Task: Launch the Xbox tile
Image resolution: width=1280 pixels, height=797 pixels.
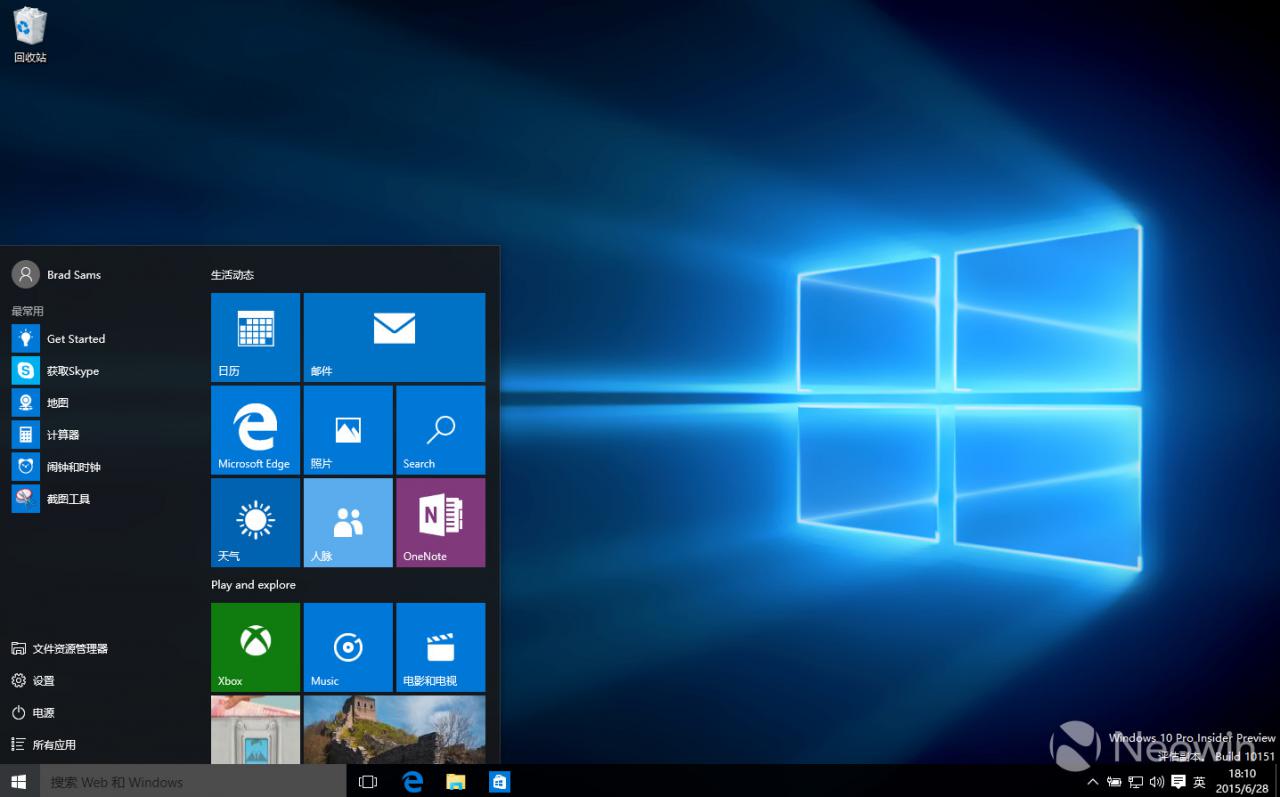Action: 255,647
